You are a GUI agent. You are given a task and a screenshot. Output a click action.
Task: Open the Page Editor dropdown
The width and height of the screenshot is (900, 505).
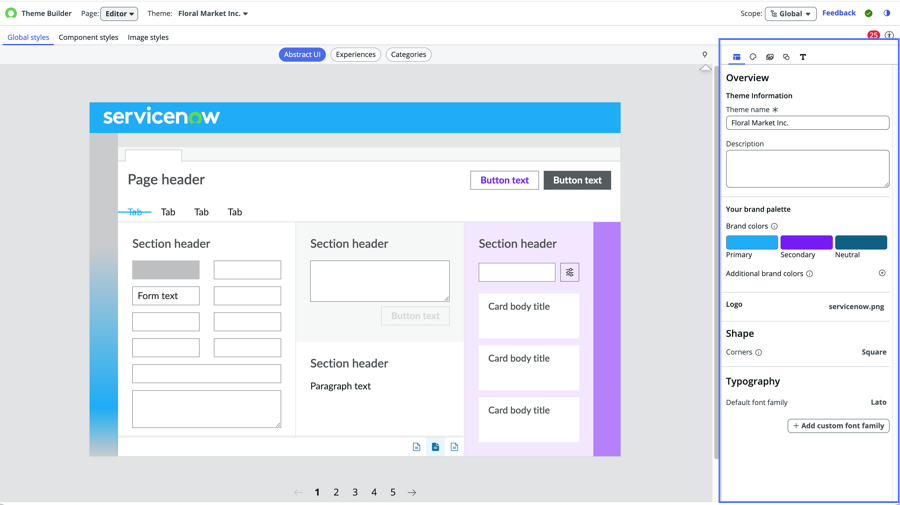pos(119,13)
